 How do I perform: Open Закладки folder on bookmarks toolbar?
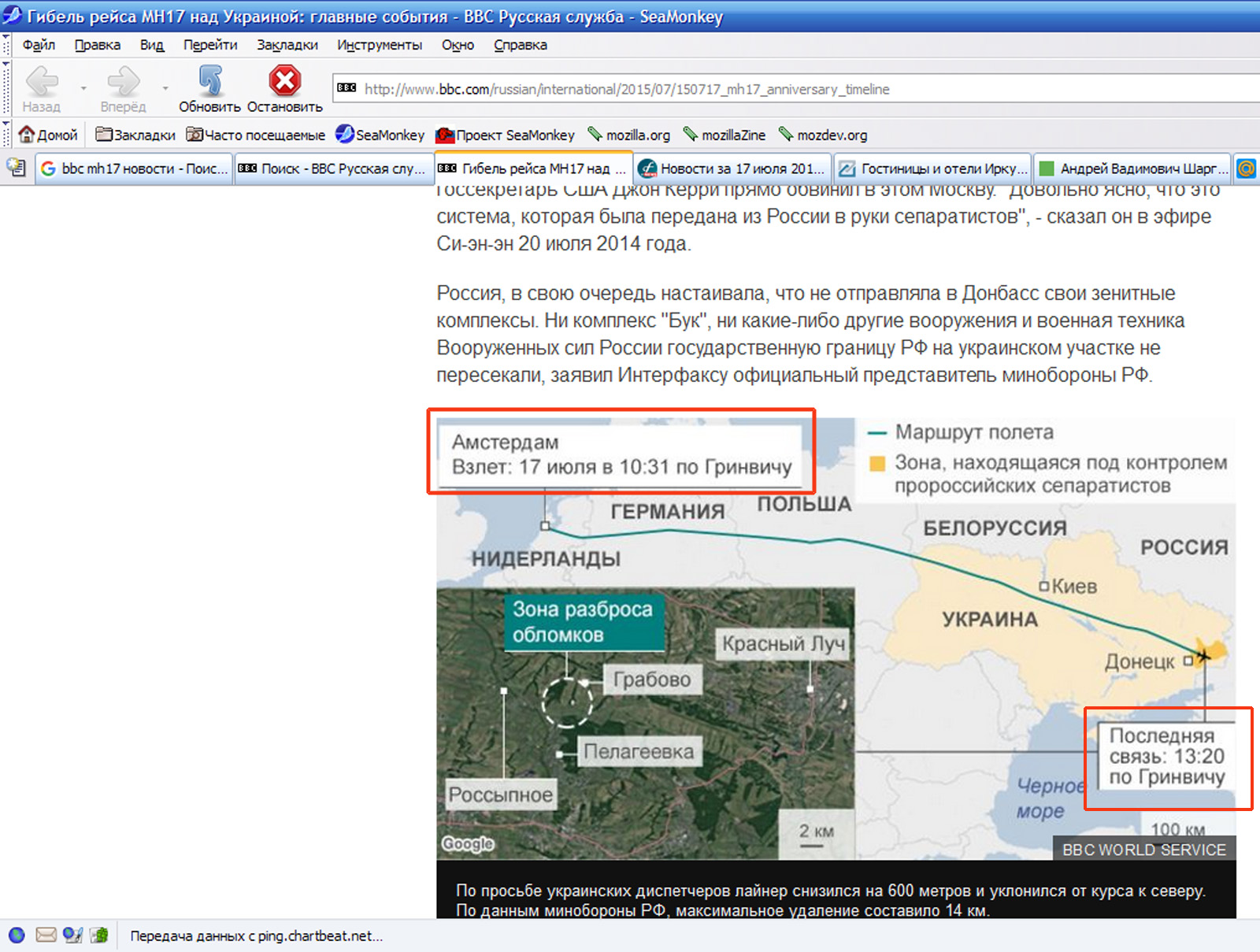(135, 135)
